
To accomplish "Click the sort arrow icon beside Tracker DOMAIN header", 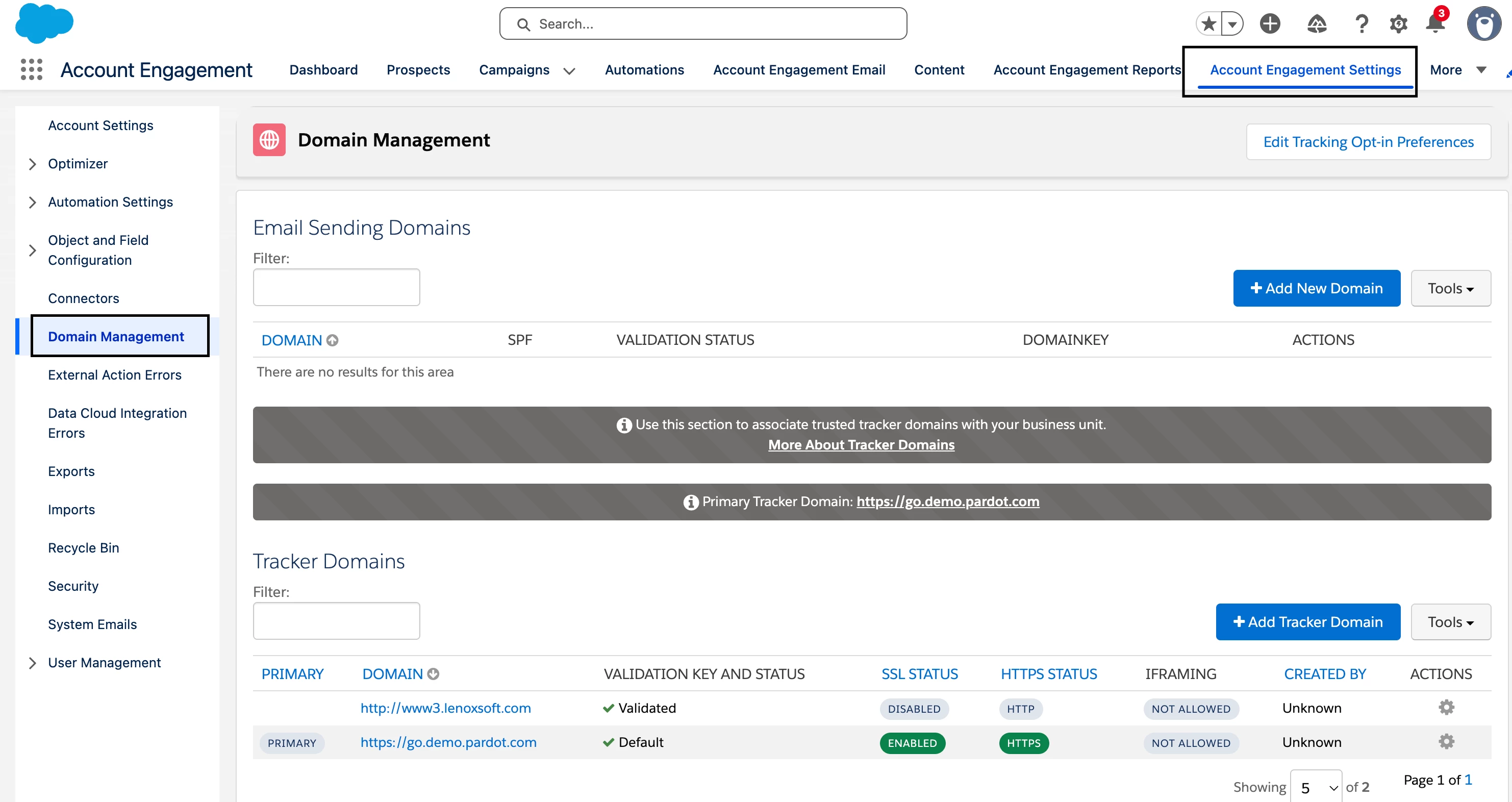I will click(x=433, y=674).
